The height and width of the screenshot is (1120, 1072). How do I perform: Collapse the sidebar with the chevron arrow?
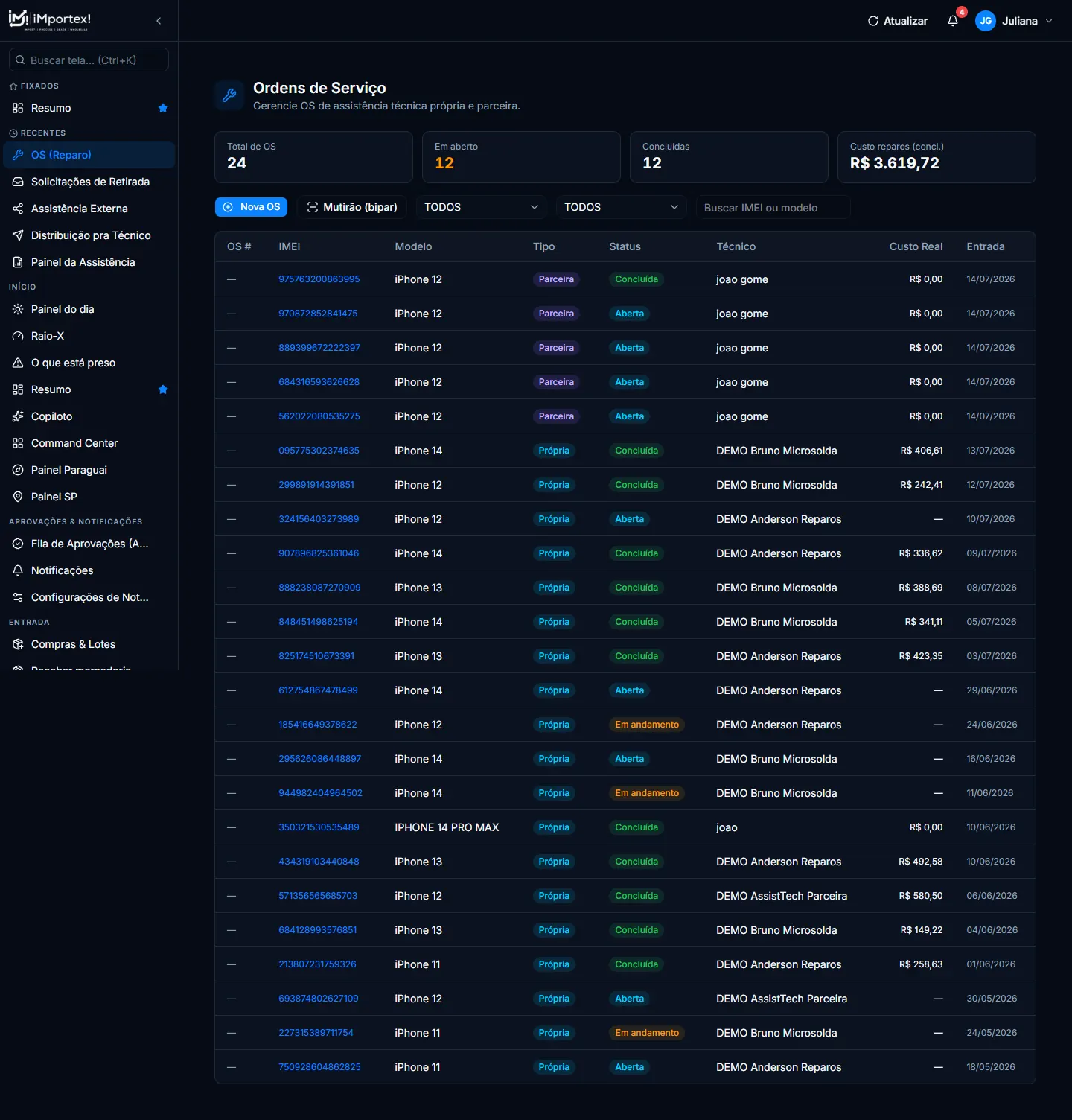point(159,21)
